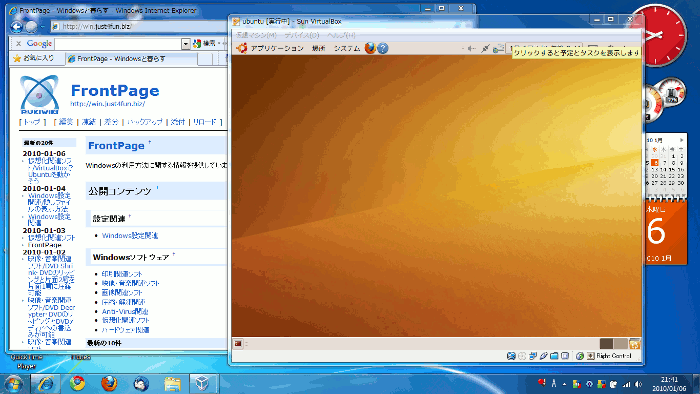Click Internet Explorer's forward arrow button
This screenshot has width=700, height=394.
click(x=31, y=27)
